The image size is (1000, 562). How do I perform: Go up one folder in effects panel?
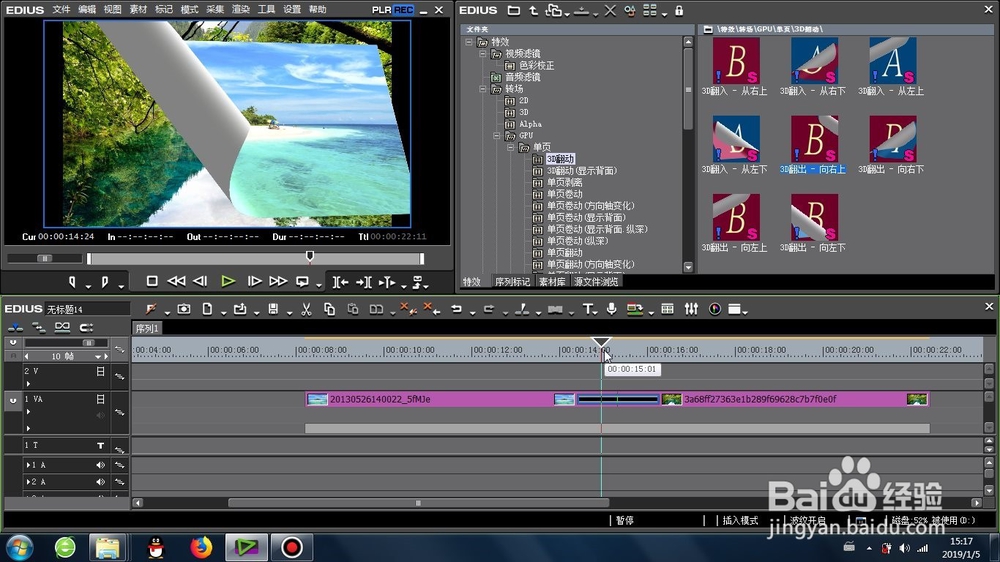click(533, 10)
